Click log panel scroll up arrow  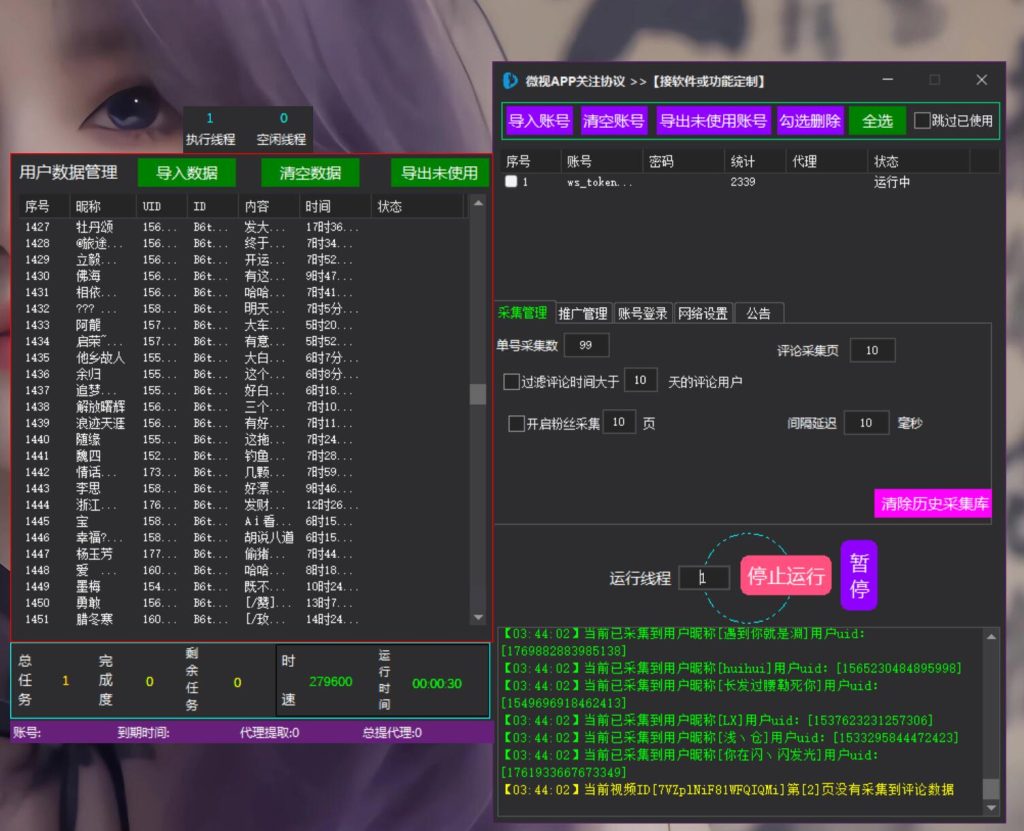click(x=991, y=636)
